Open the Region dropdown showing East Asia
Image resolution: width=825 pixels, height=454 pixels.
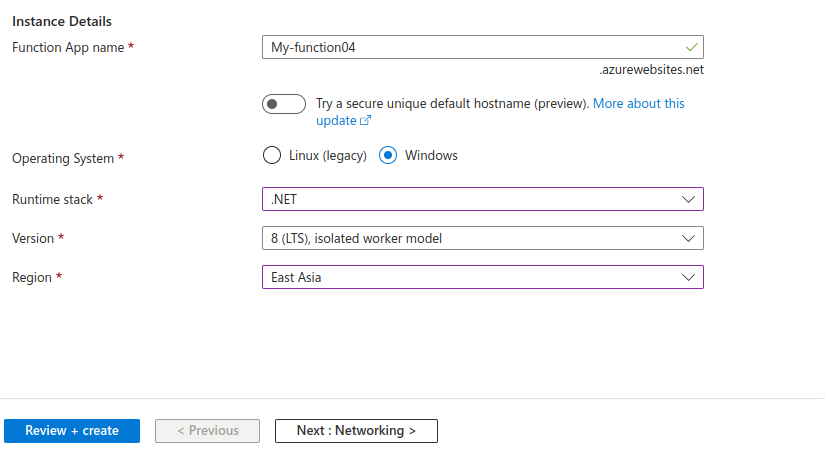[480, 277]
